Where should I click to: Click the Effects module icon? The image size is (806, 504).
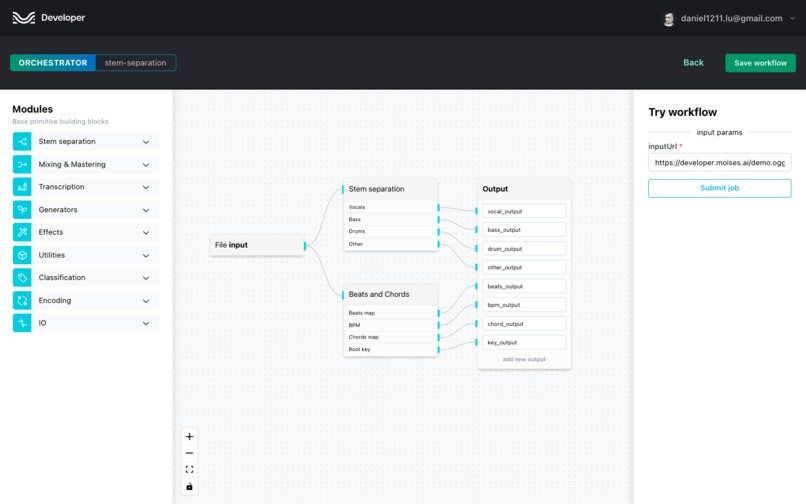(22, 232)
